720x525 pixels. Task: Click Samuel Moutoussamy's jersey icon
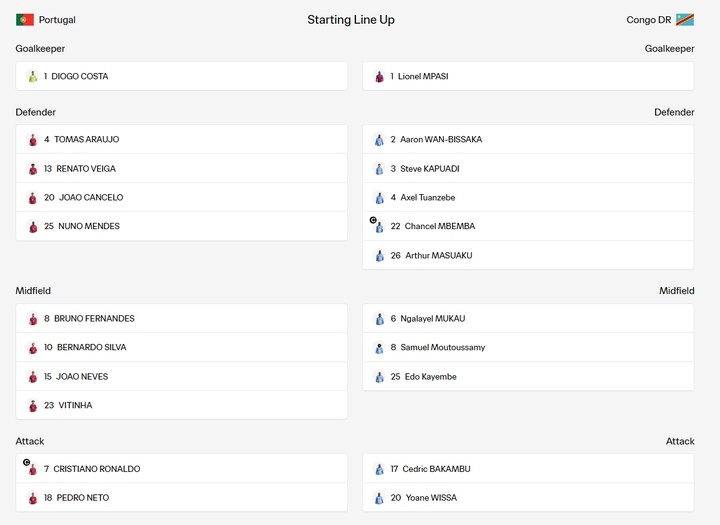pos(379,348)
